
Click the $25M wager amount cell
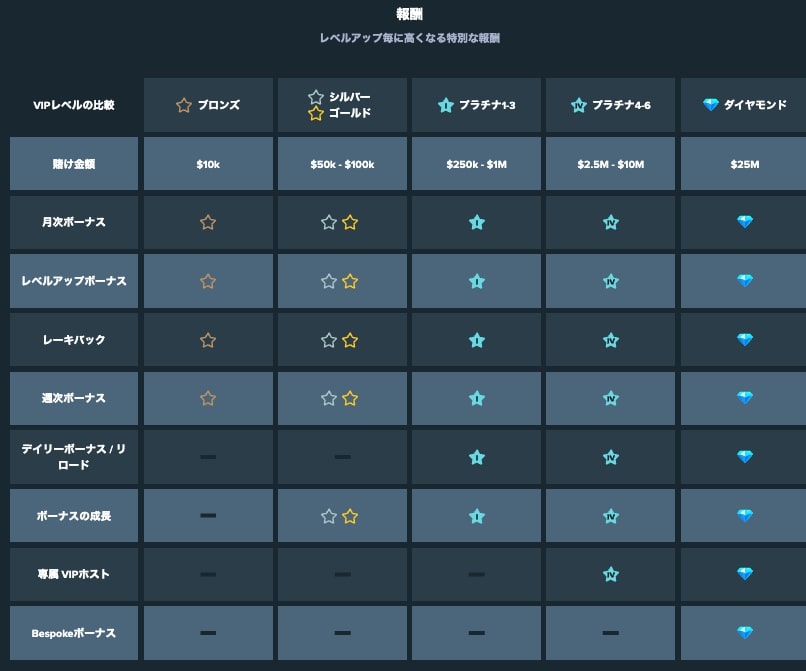tap(744, 164)
